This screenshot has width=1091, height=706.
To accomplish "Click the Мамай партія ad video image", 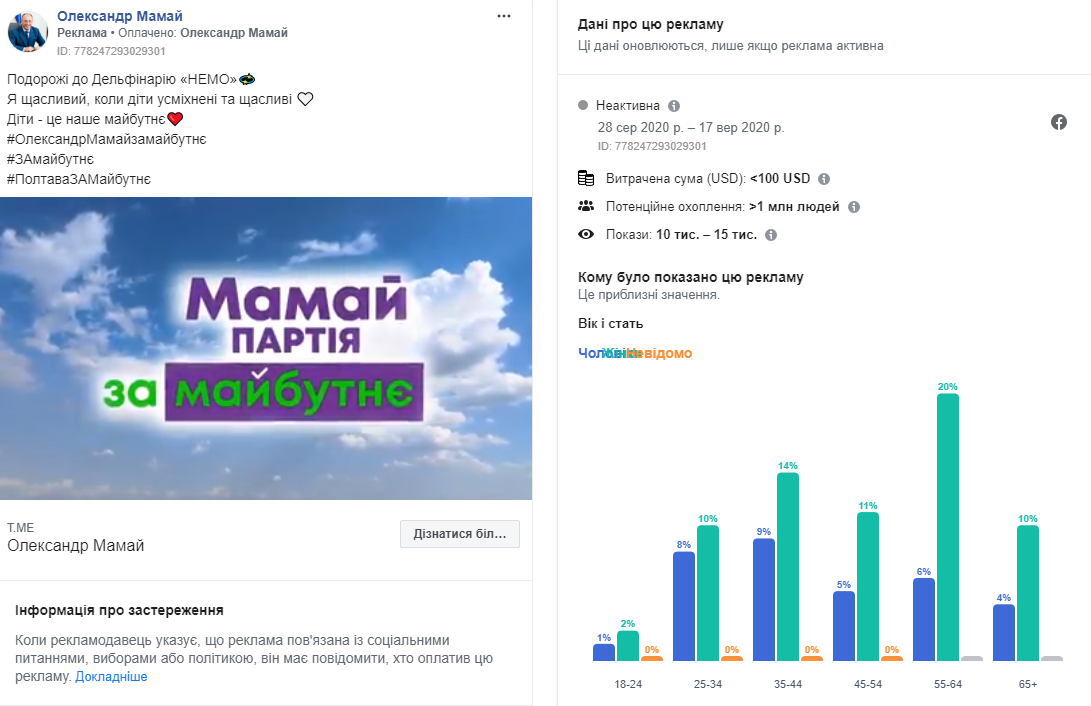I will coord(266,348).
